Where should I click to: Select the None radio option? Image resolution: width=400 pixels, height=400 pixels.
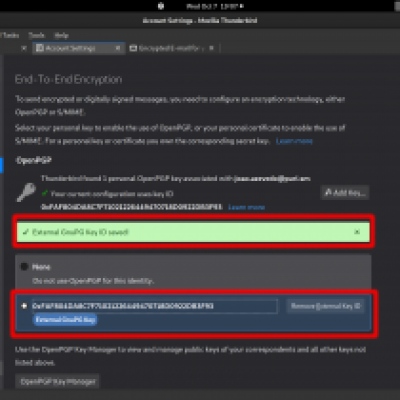[24, 267]
